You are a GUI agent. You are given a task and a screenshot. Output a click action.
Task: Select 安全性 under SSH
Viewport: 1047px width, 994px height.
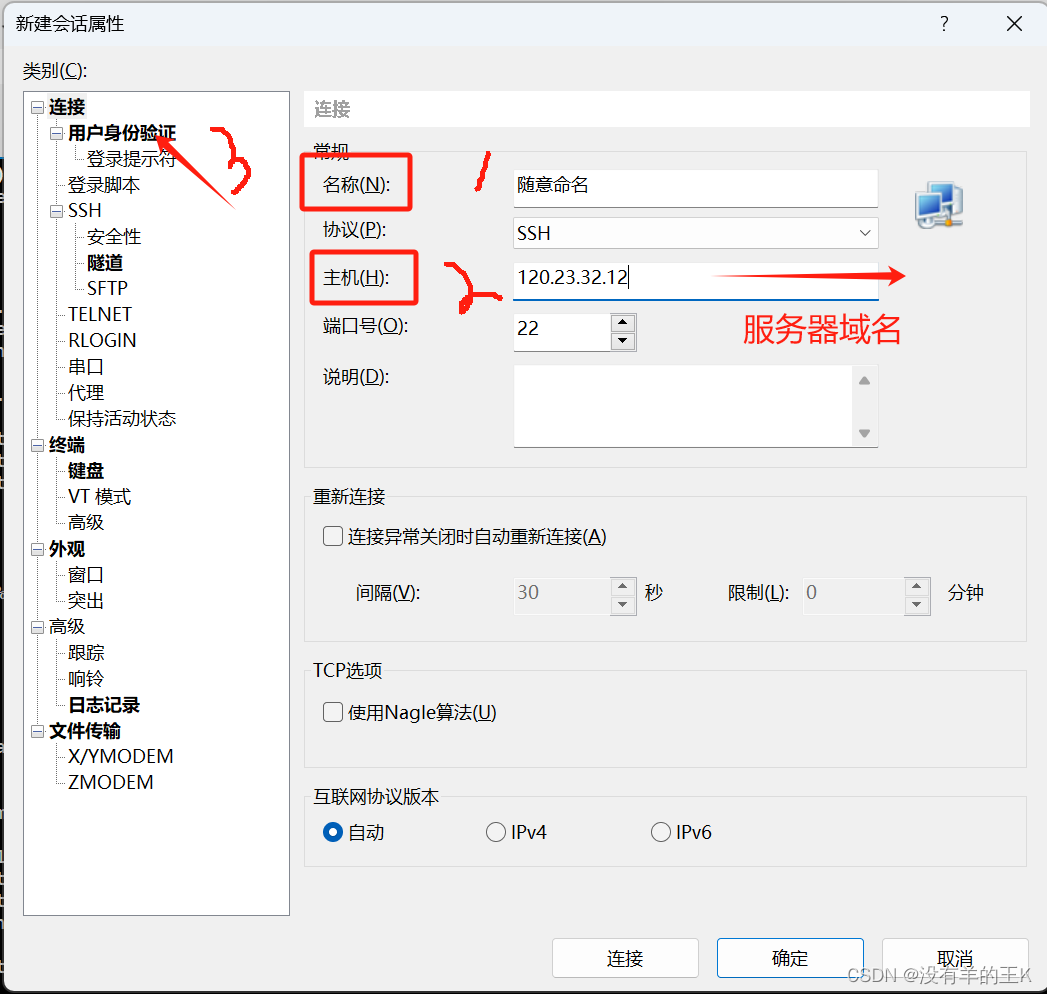click(x=114, y=236)
